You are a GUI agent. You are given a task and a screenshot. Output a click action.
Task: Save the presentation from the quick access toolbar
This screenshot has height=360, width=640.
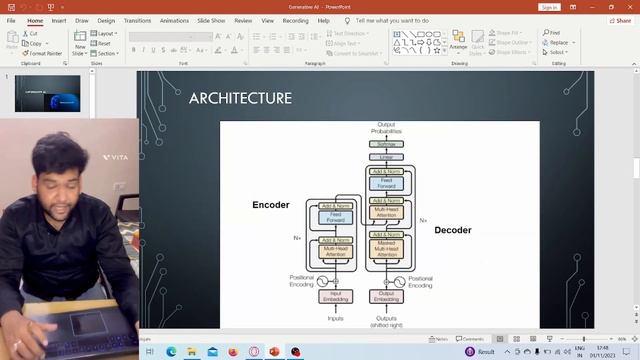tap(11, 7)
